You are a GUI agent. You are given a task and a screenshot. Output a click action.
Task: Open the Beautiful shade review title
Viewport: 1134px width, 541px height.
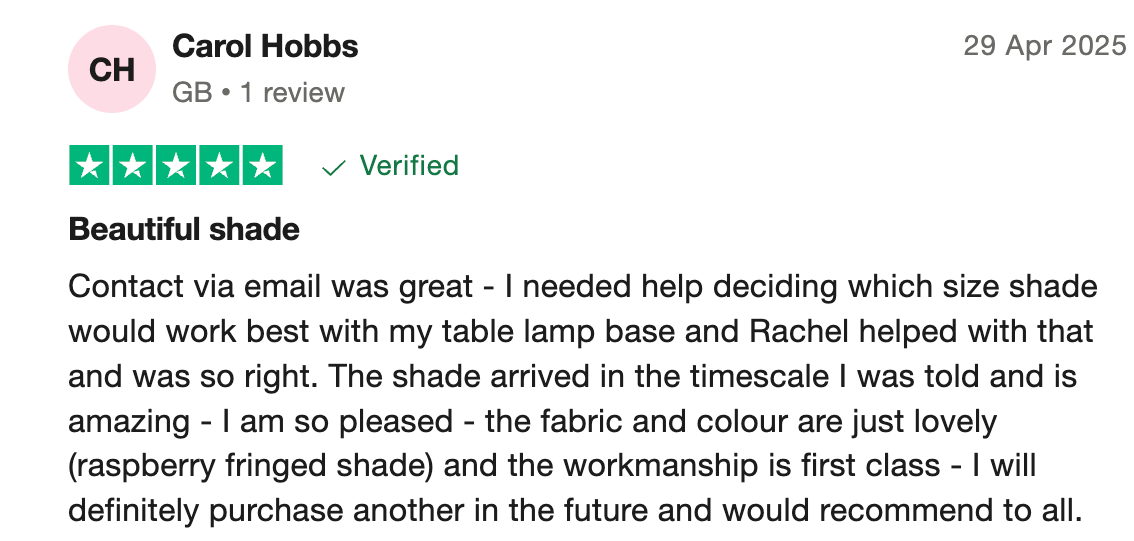tap(184, 230)
